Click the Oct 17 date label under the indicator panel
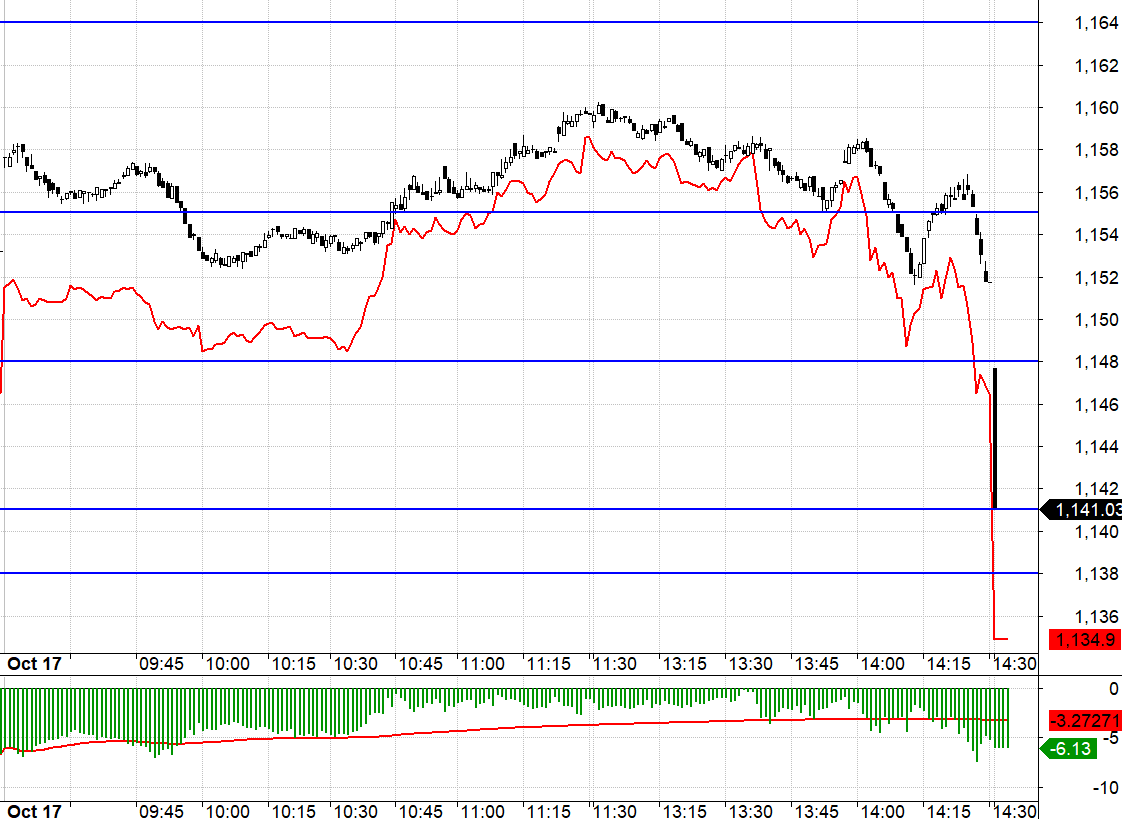 [34, 811]
